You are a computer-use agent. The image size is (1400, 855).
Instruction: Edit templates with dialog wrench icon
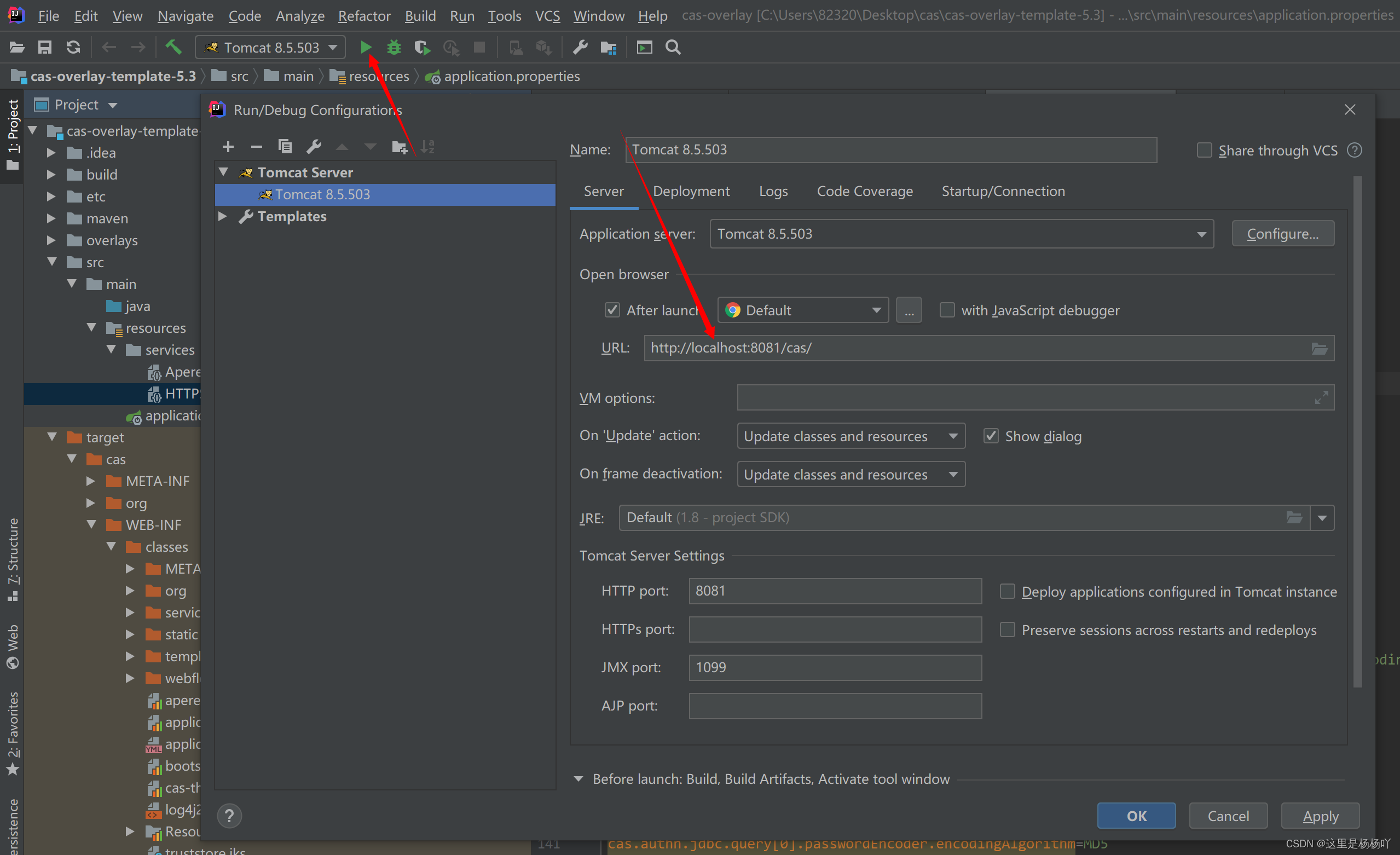(314, 147)
